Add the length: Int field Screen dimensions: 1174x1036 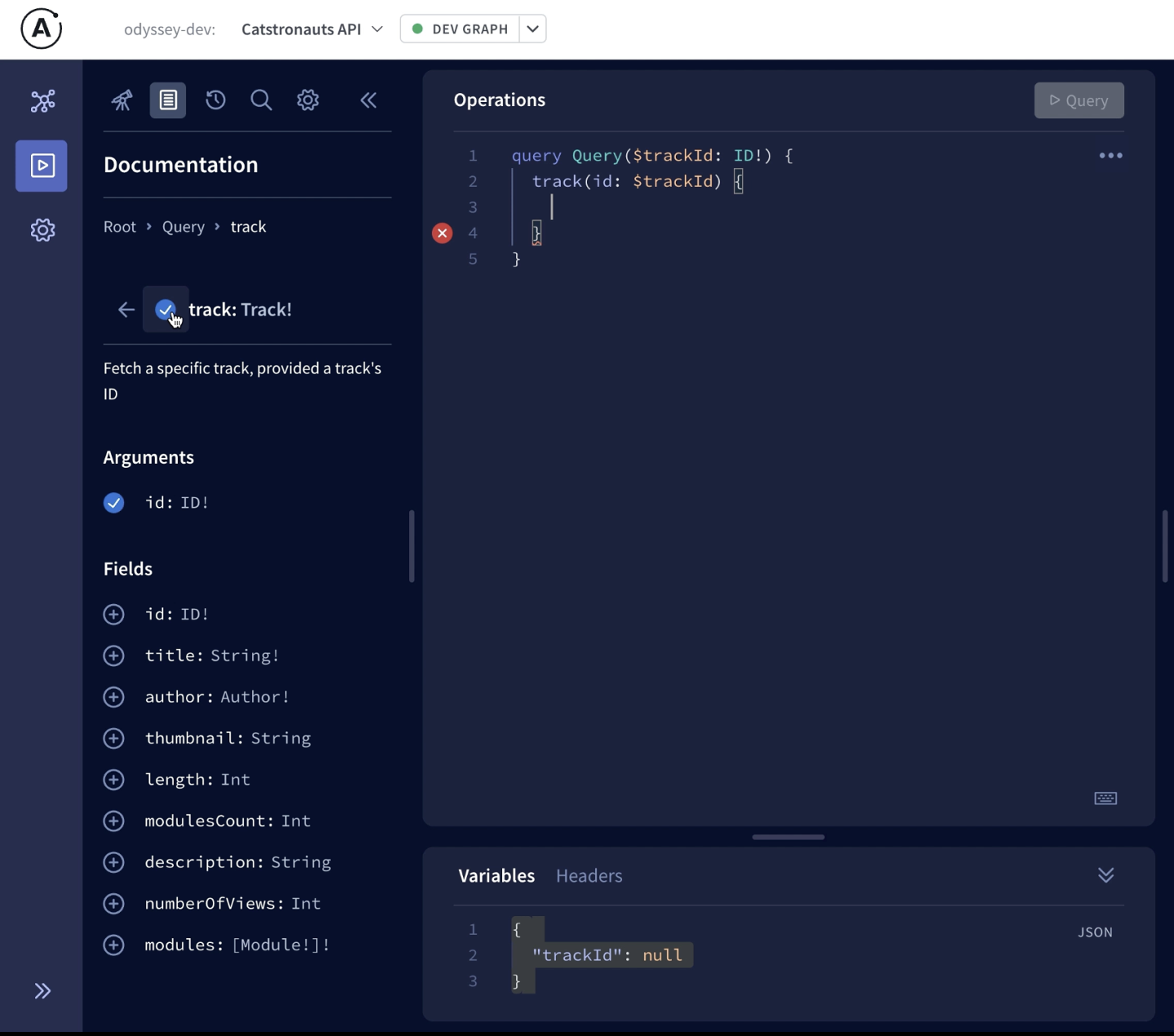(114, 780)
